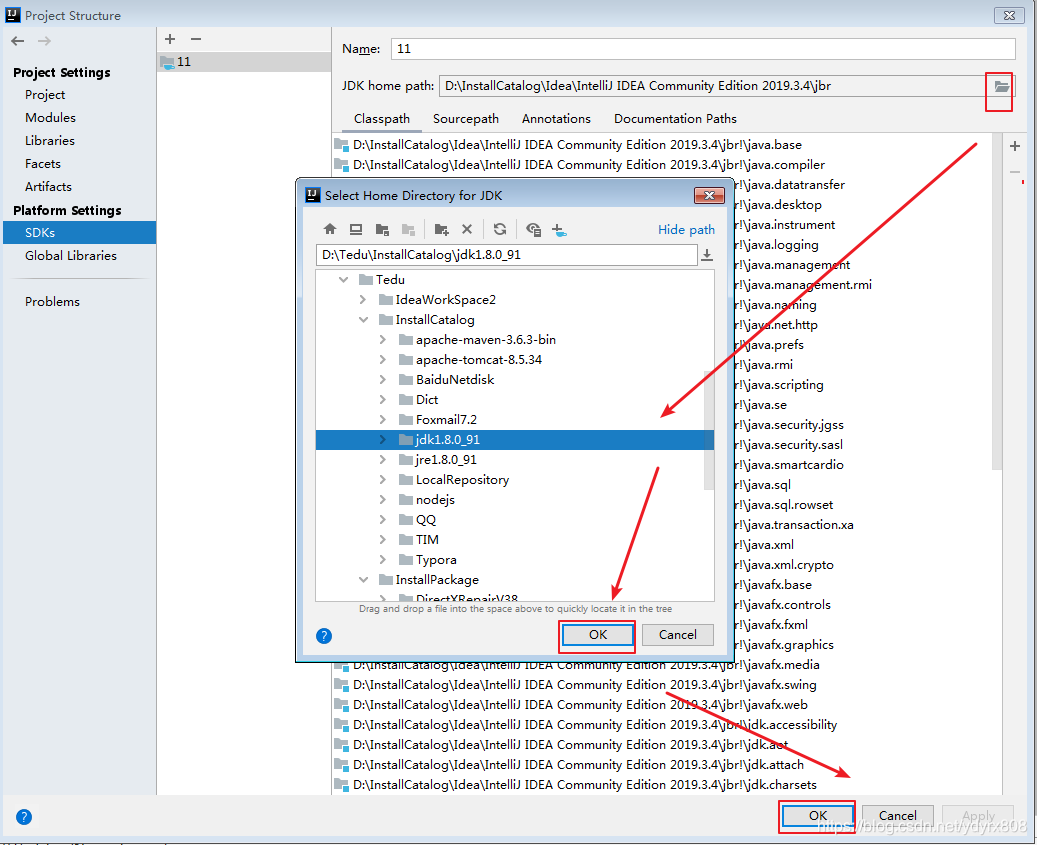
Task: Switch to the Sourcepath tab
Action: [466, 119]
